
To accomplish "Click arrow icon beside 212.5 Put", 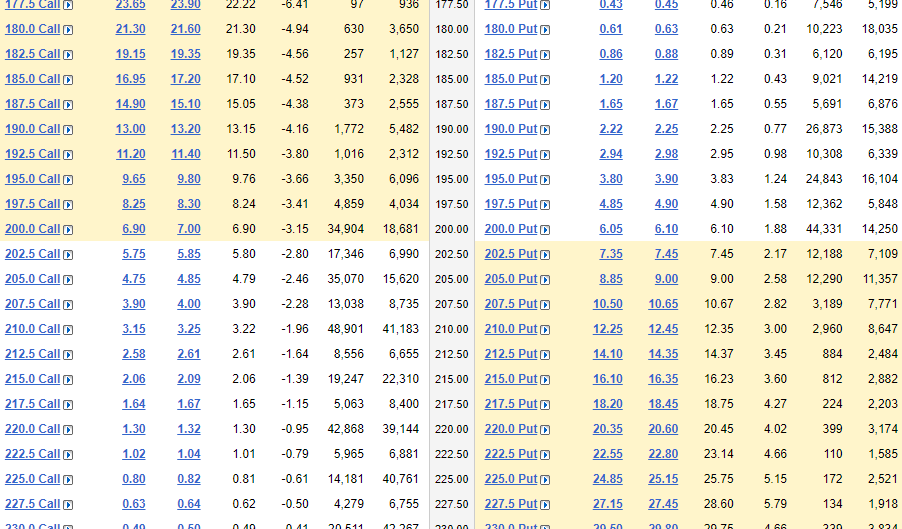I will point(545,355).
